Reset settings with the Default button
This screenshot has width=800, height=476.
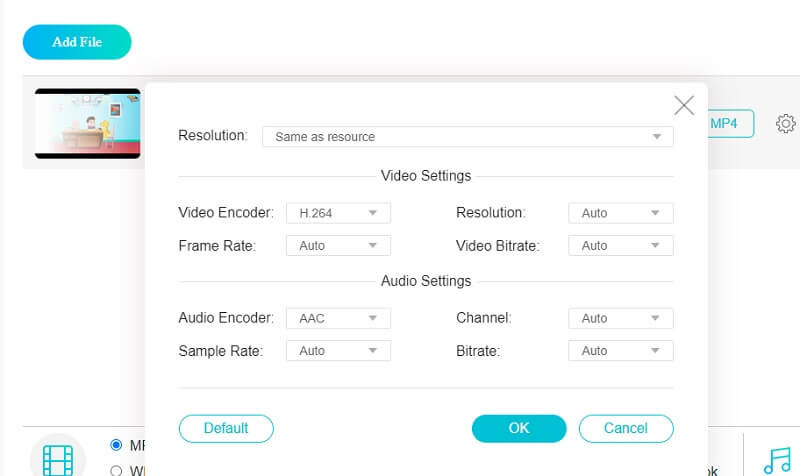pyautogui.click(x=226, y=428)
